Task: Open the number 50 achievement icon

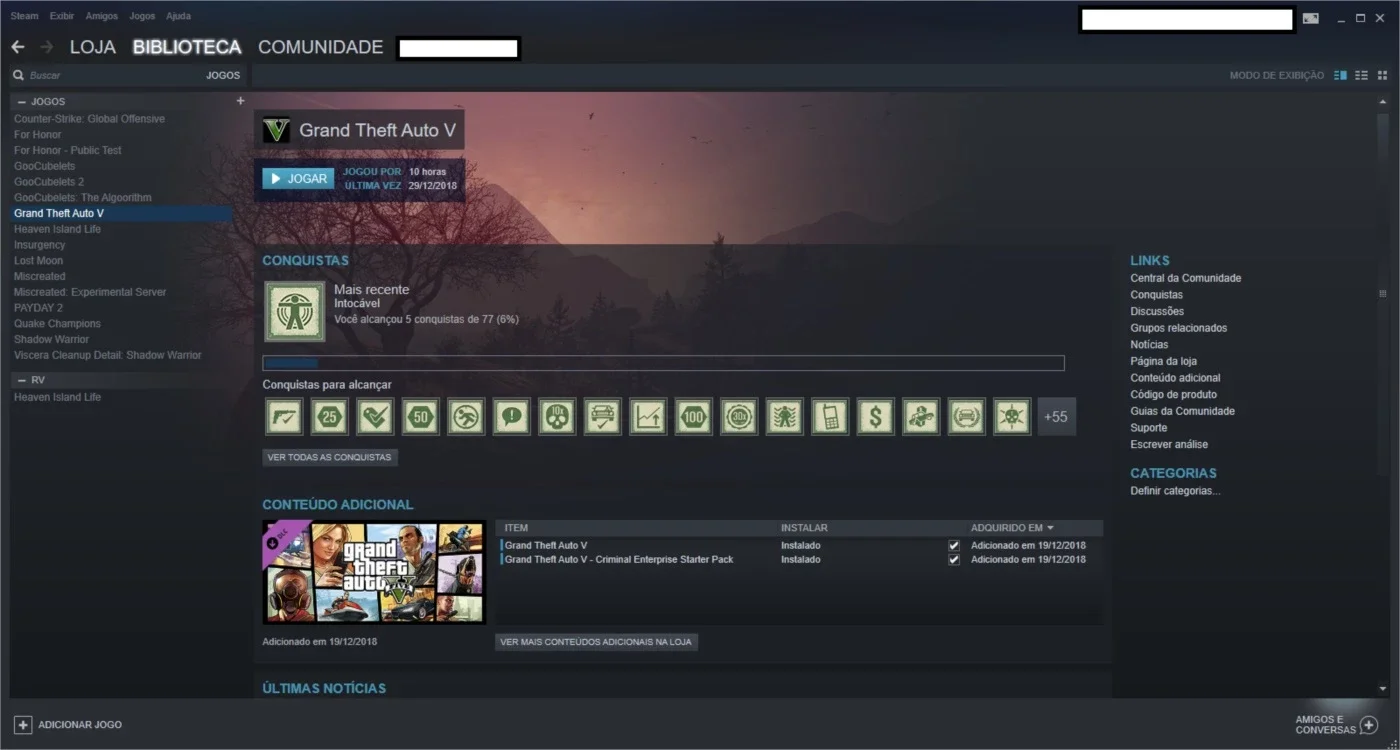Action: click(420, 417)
